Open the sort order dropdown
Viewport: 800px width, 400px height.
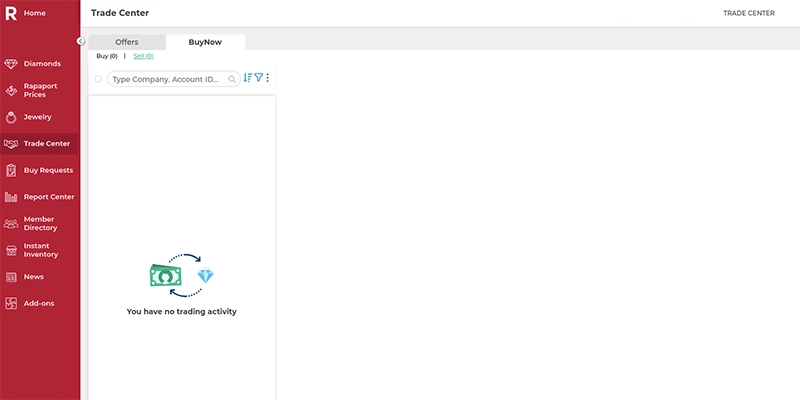click(x=248, y=78)
